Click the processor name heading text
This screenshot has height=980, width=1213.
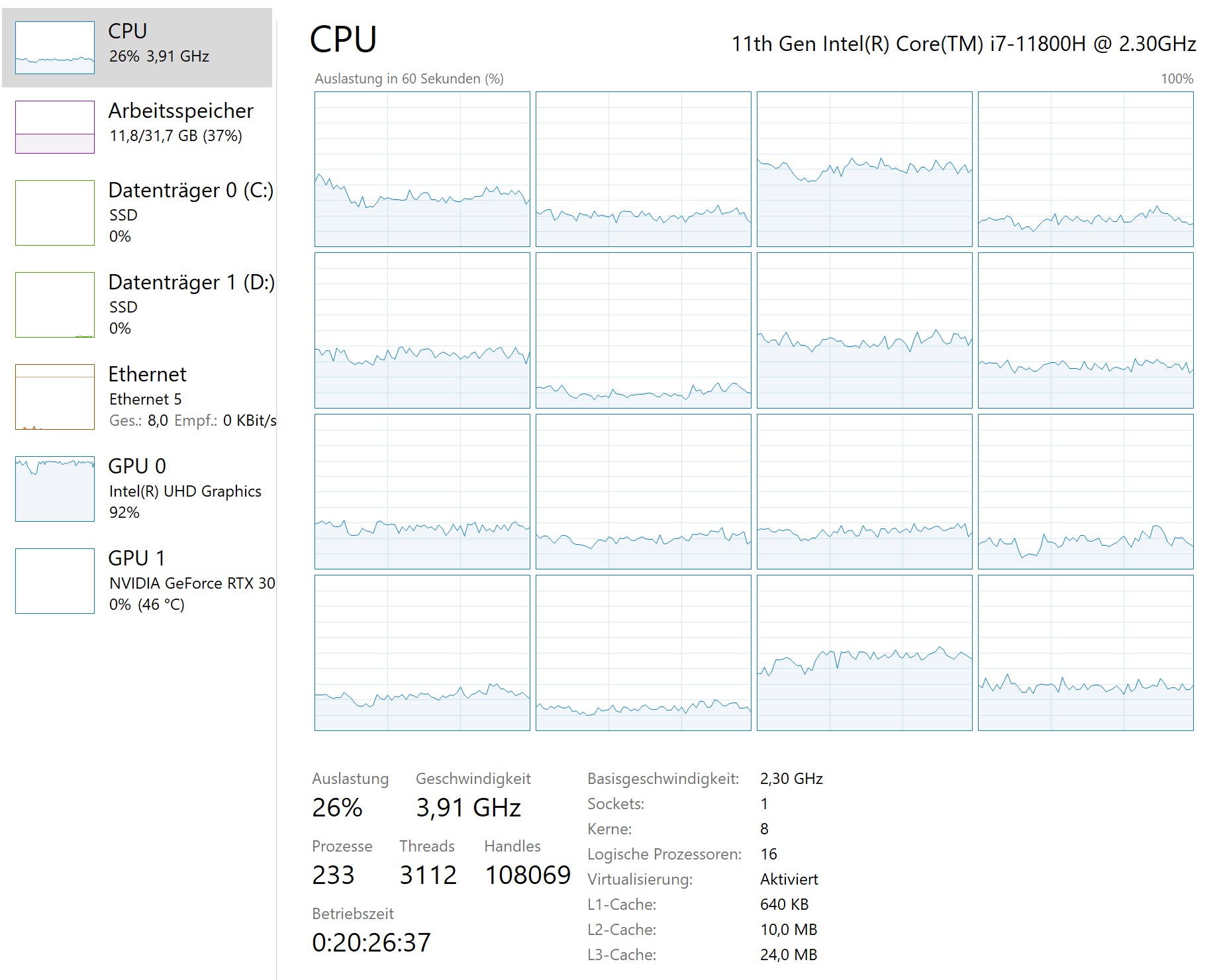tap(963, 44)
